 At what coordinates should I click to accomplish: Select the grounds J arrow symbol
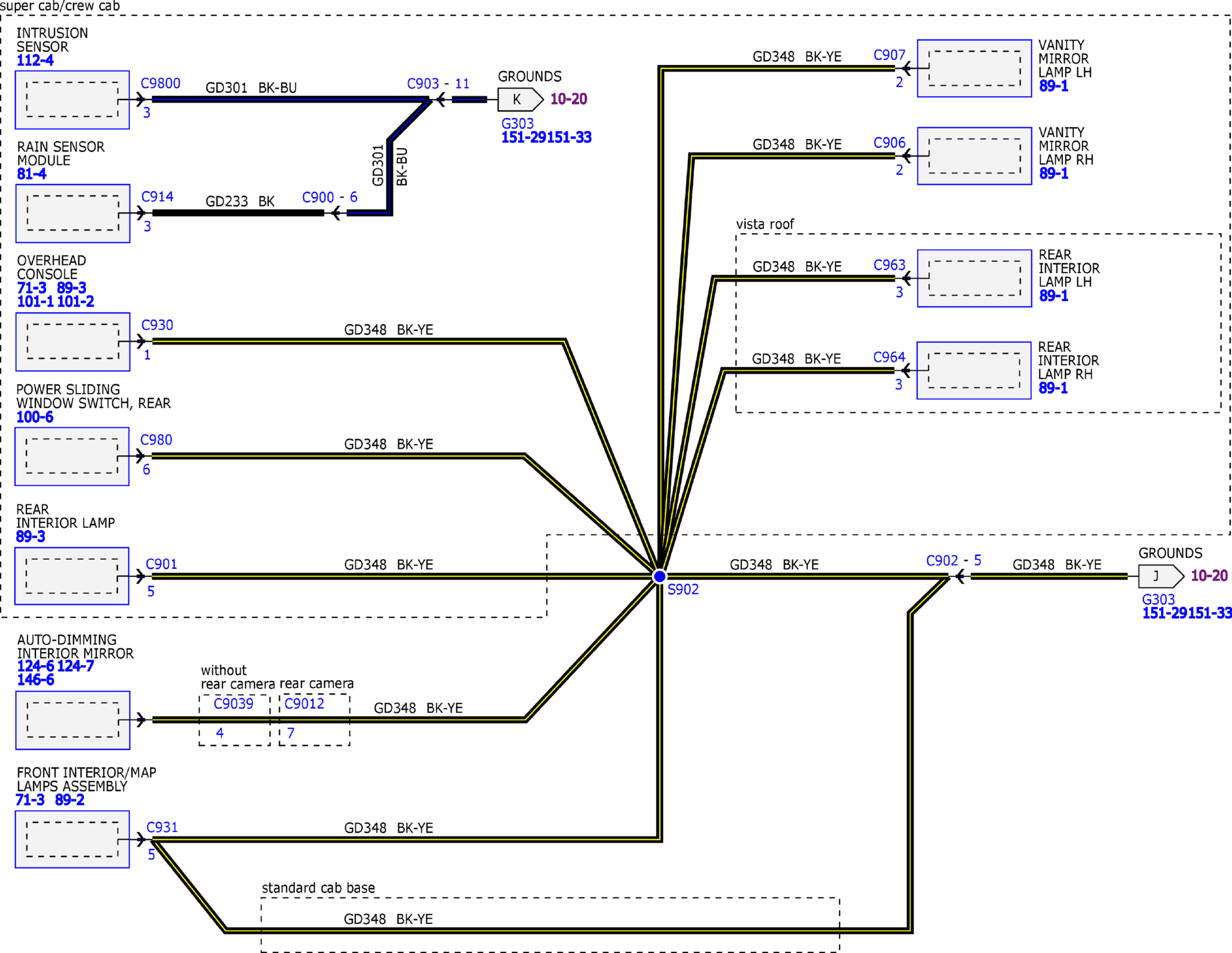pos(1161,576)
